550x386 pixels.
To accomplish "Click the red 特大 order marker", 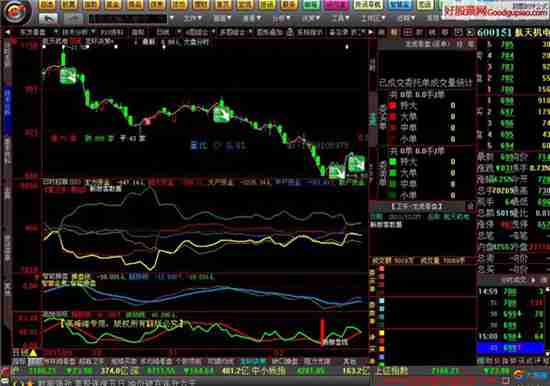I will [x=393, y=105].
